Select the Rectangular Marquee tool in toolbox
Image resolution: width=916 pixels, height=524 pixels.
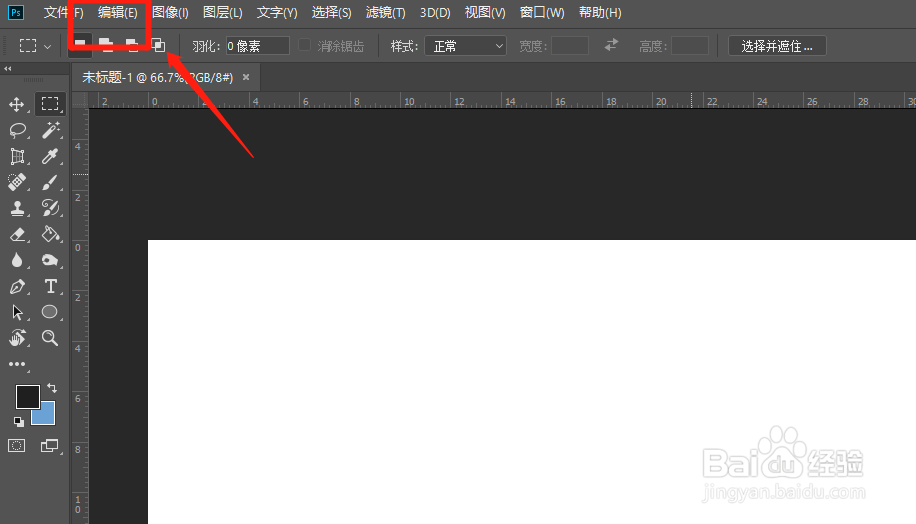(50, 104)
